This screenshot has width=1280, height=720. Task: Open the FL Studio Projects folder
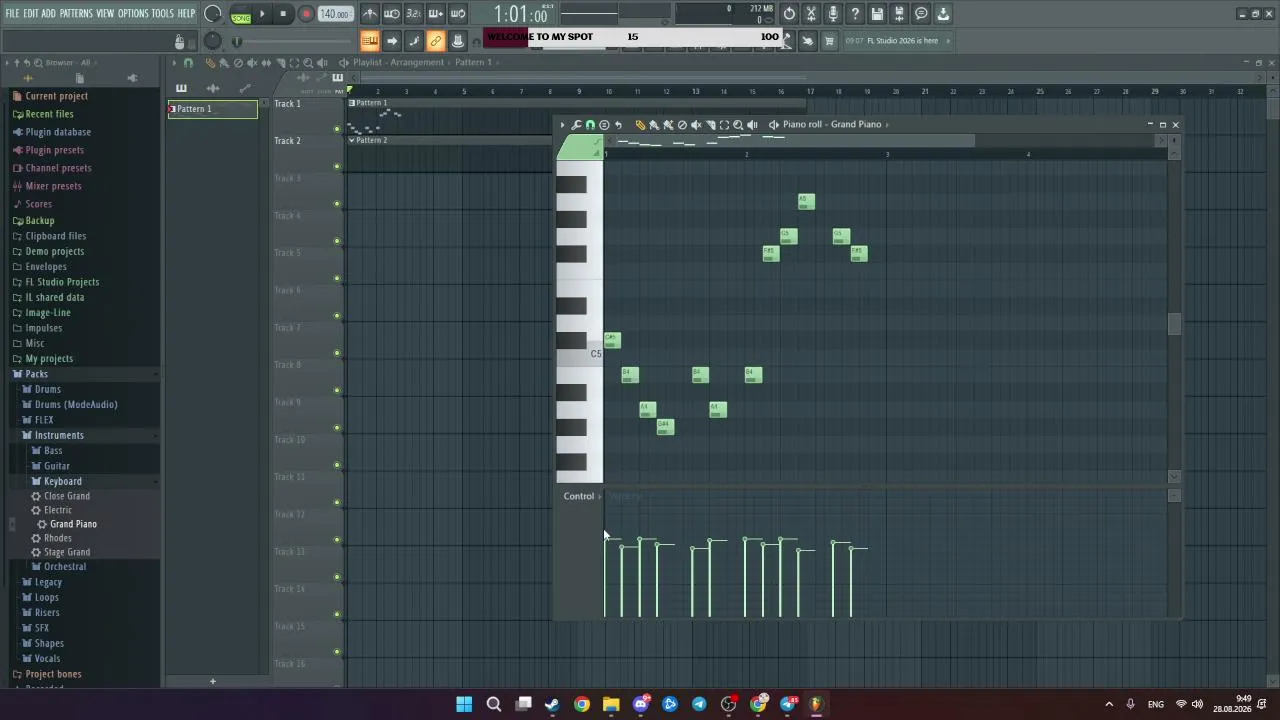click(62, 282)
